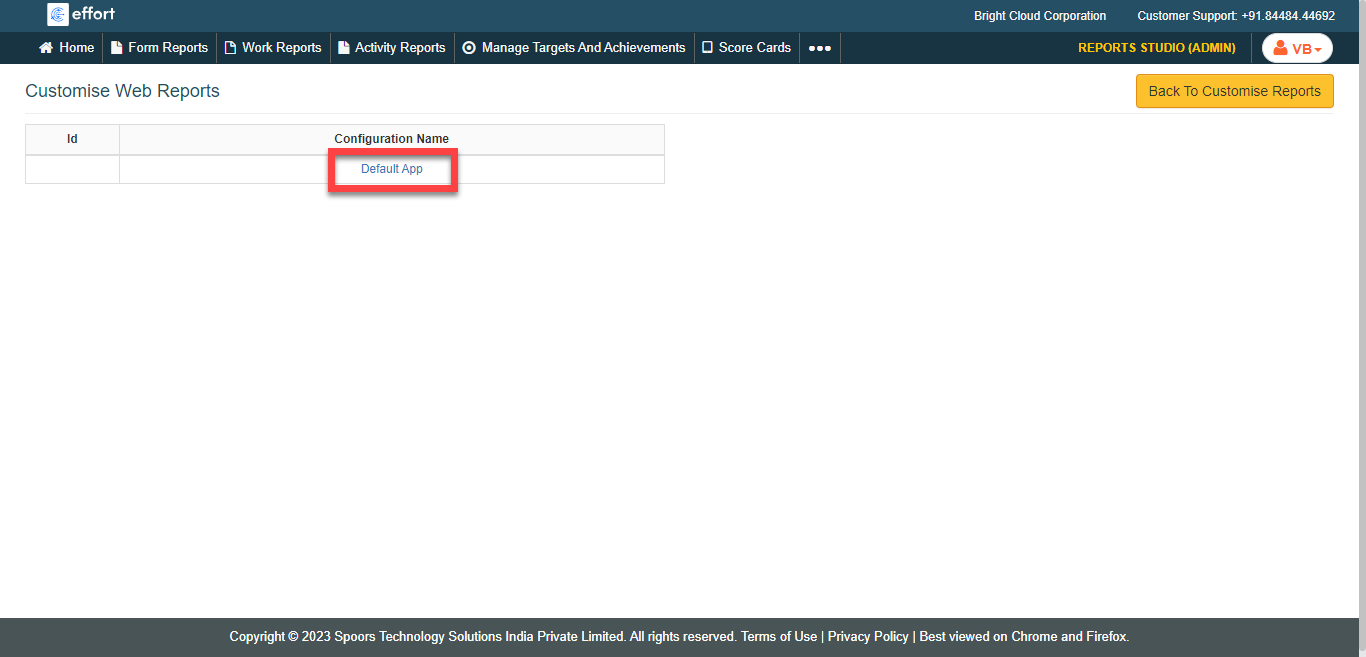Image resolution: width=1366 pixels, height=657 pixels.
Task: Click the Id column header
Action: (72, 139)
